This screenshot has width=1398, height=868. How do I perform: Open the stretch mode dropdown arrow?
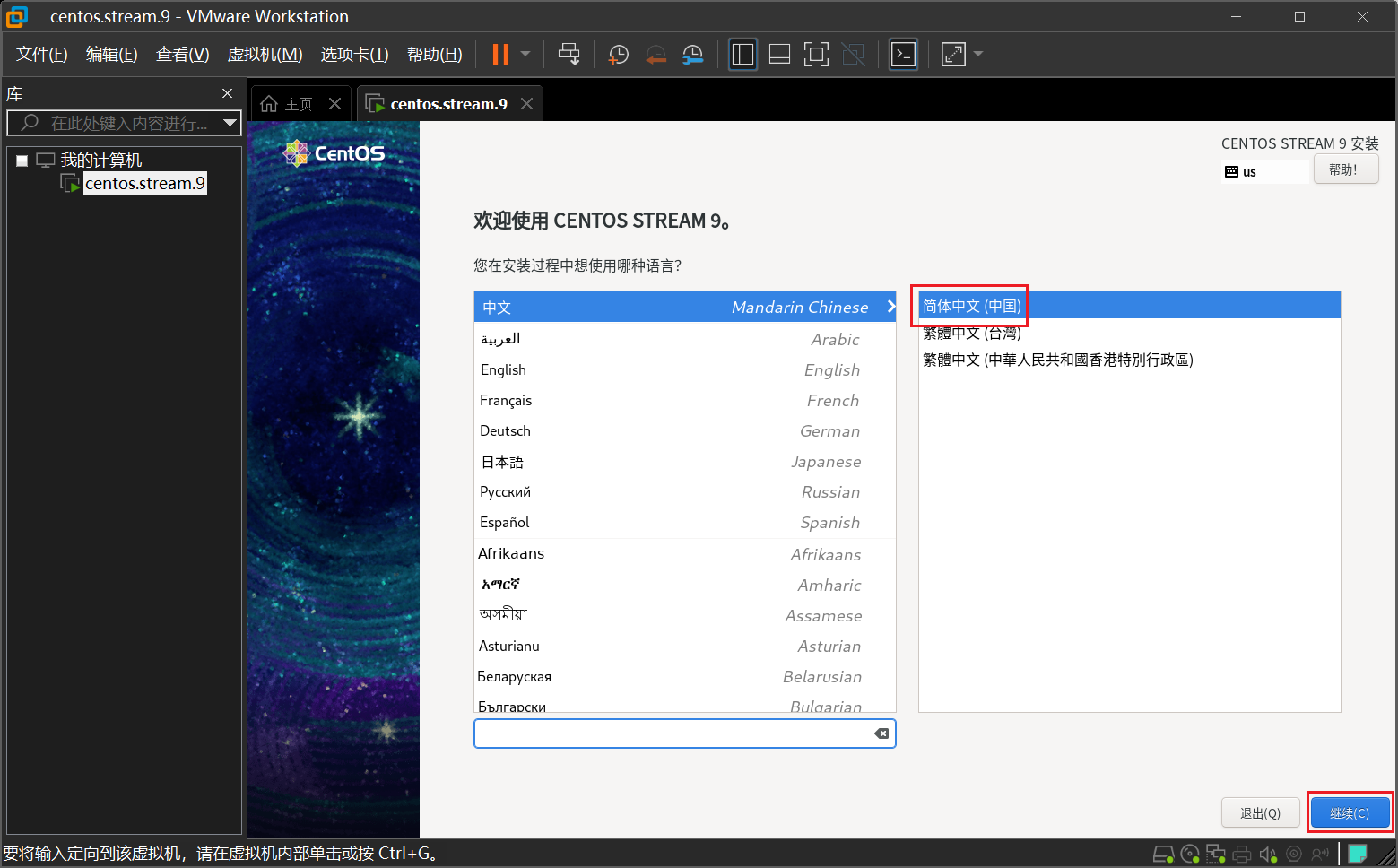[977, 54]
